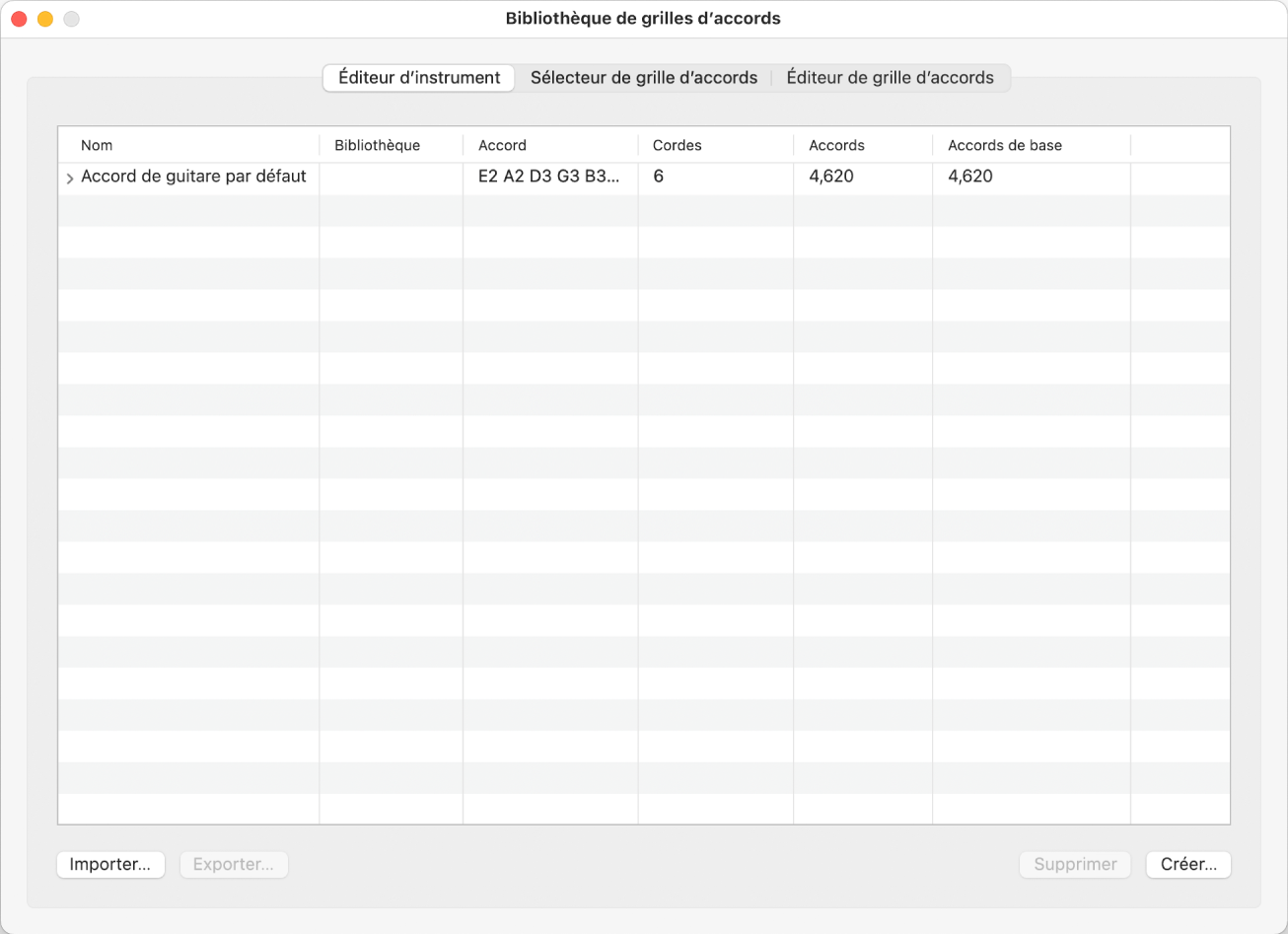Click the Créer… button

click(1188, 865)
